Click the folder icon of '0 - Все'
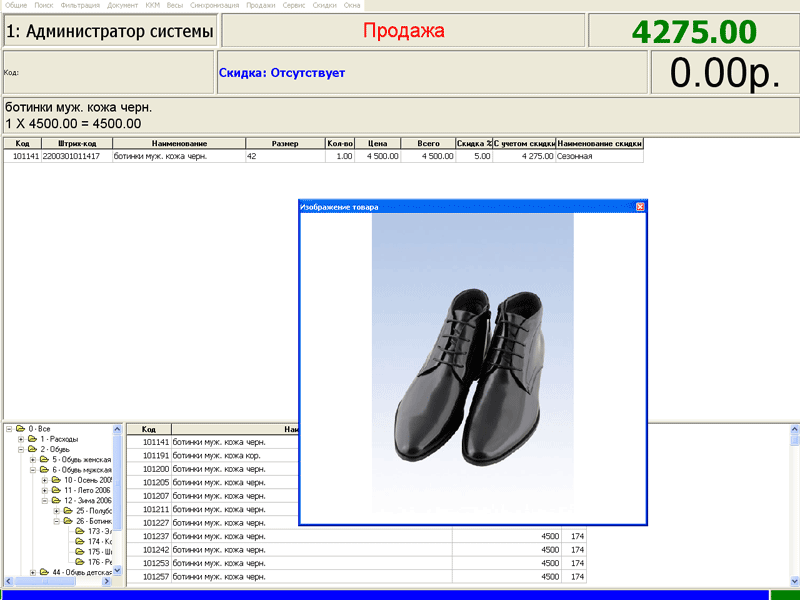This screenshot has height=600, width=800. tap(20, 429)
